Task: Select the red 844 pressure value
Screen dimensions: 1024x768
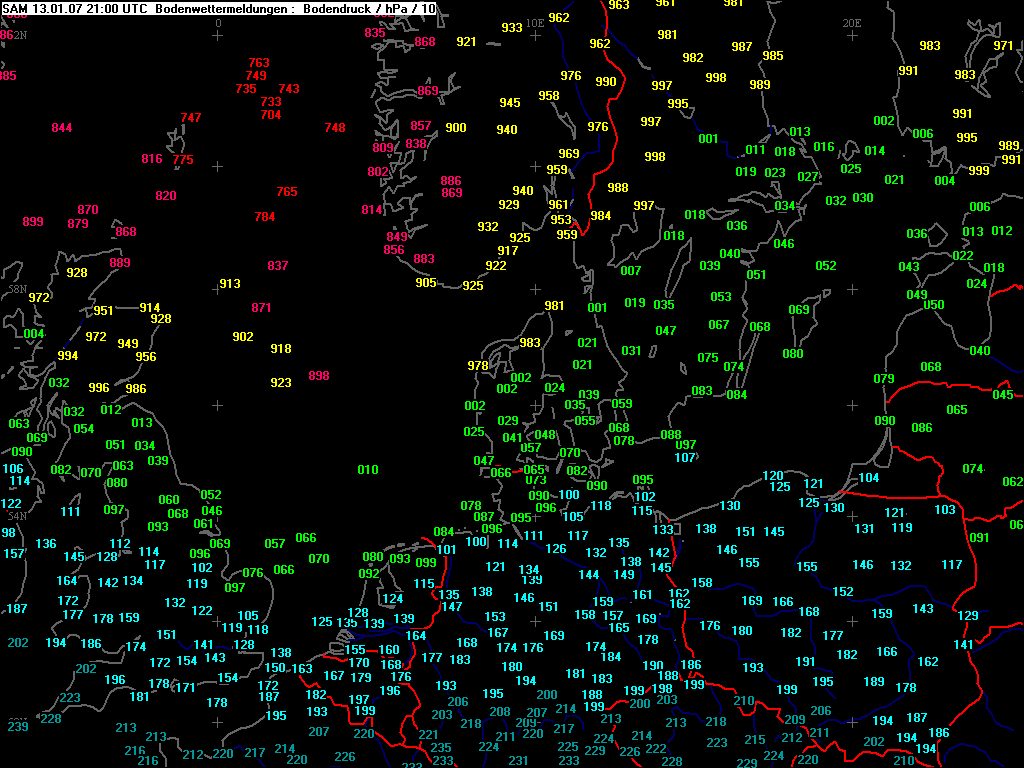Action: coord(62,128)
